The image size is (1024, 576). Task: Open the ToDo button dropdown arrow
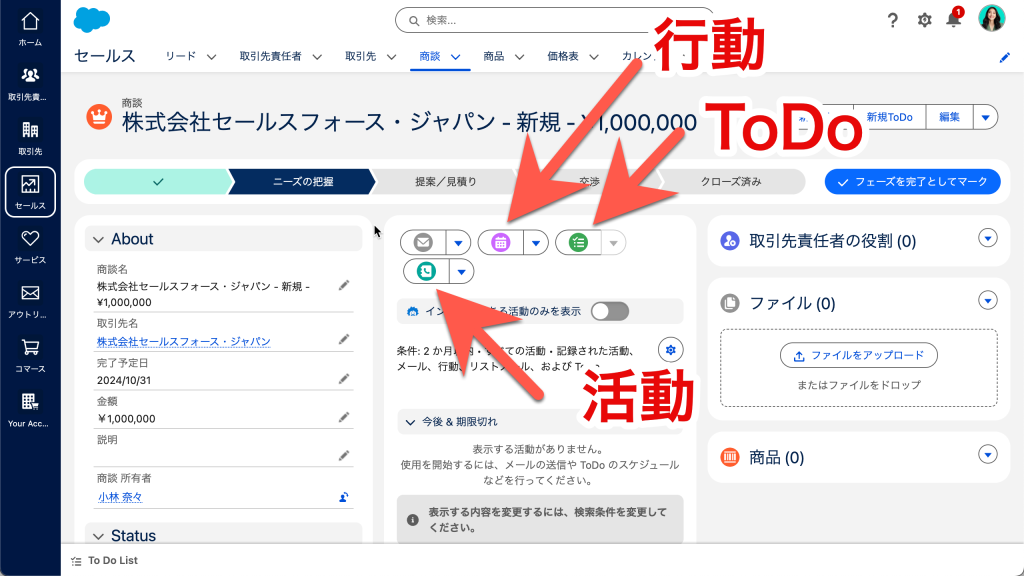coord(613,243)
